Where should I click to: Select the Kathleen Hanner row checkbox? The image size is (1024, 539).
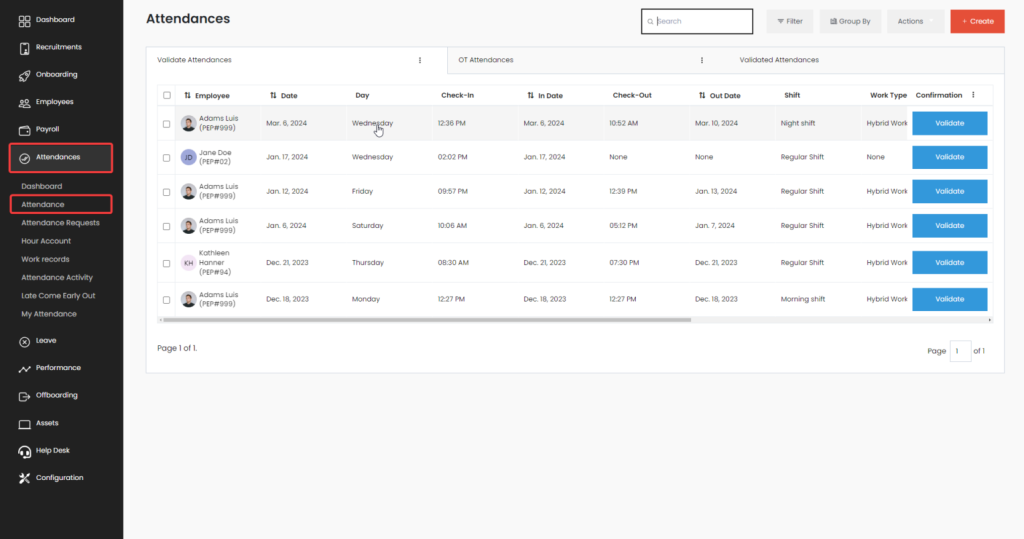[167, 263]
